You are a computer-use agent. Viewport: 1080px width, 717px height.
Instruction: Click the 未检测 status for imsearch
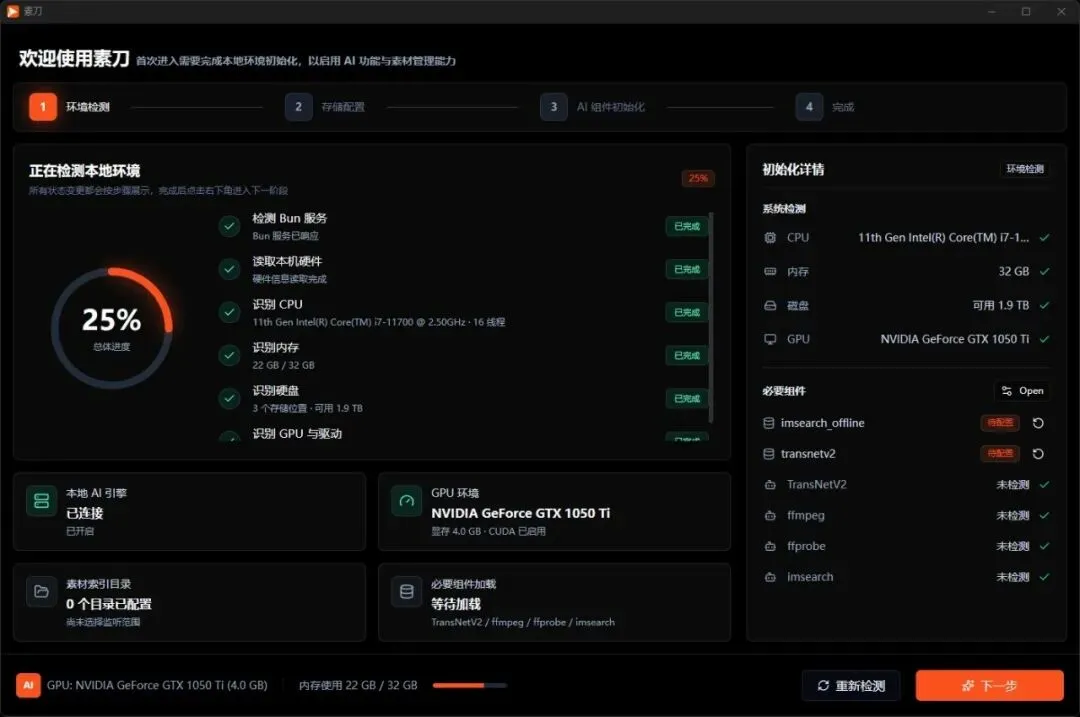click(x=1012, y=577)
